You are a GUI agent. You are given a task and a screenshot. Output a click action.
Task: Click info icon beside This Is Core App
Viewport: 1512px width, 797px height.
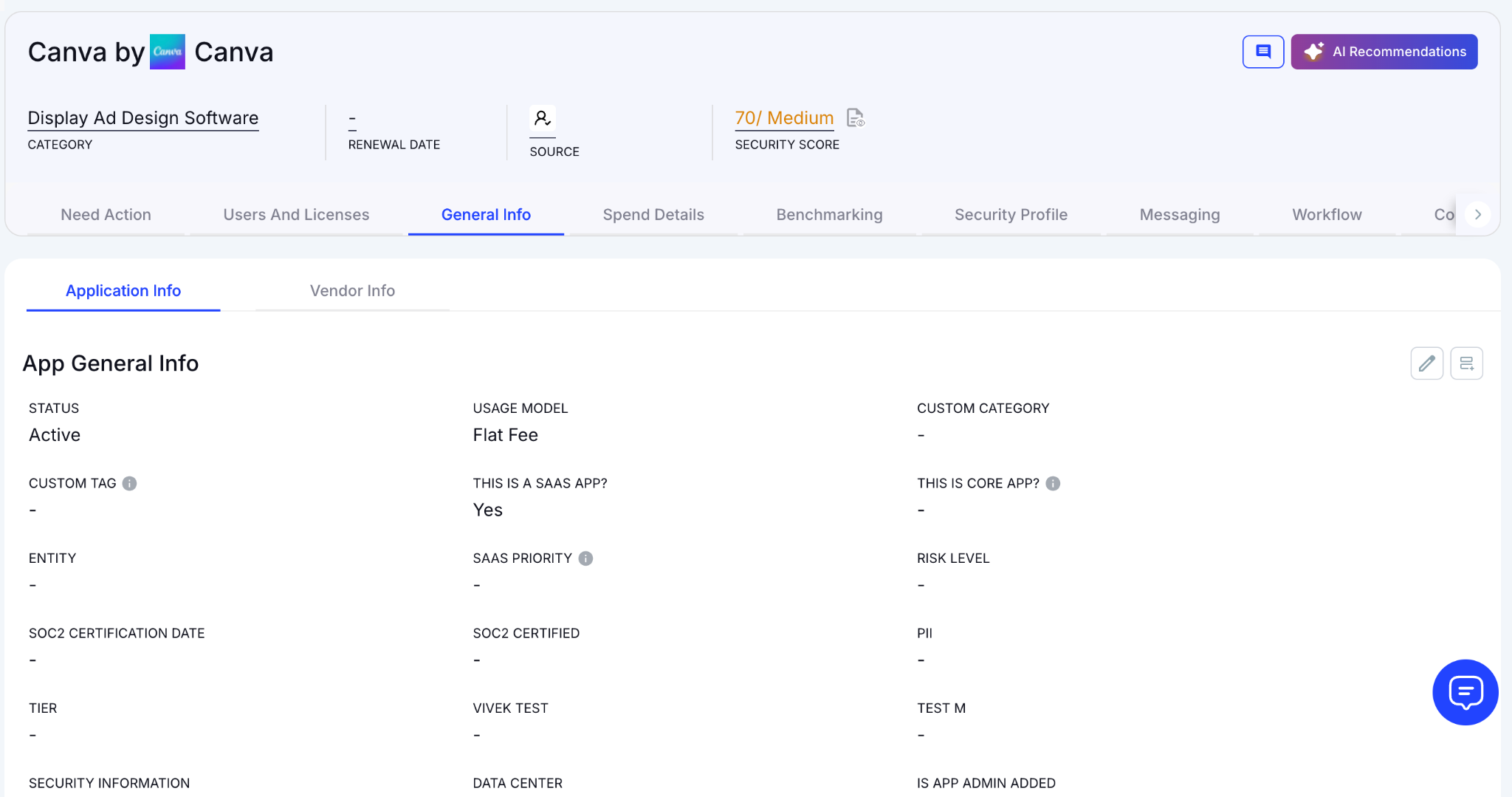coord(1053,484)
